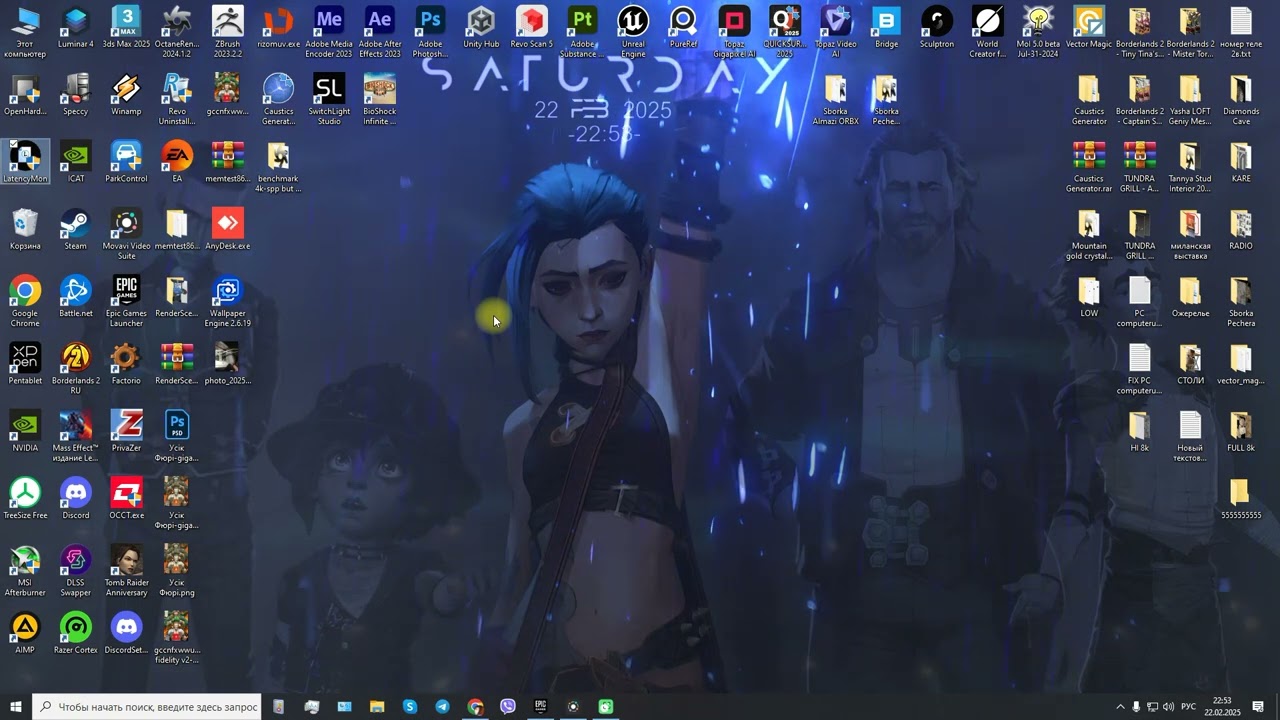The width and height of the screenshot is (1280, 720).
Task: Select the MSI Afterburner icon
Action: click(25, 571)
